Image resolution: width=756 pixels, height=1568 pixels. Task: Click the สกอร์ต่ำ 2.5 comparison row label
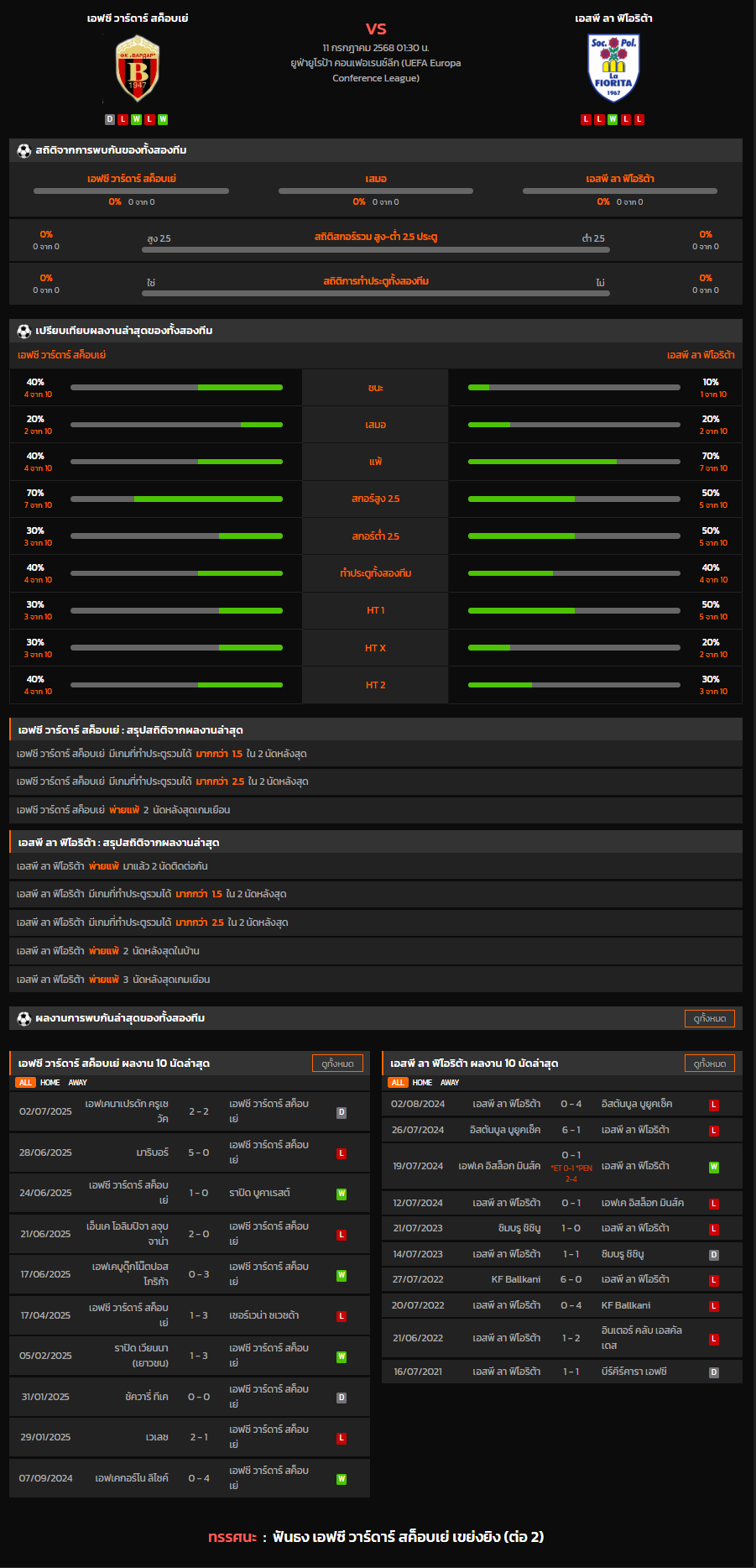[x=376, y=536]
